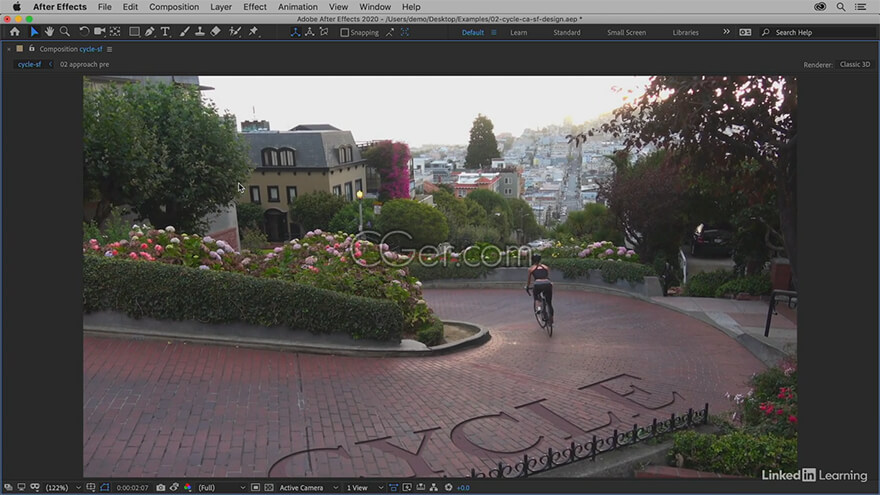This screenshot has height=495, width=880.
Task: Select the Roto Brush tool
Action: (x=235, y=32)
